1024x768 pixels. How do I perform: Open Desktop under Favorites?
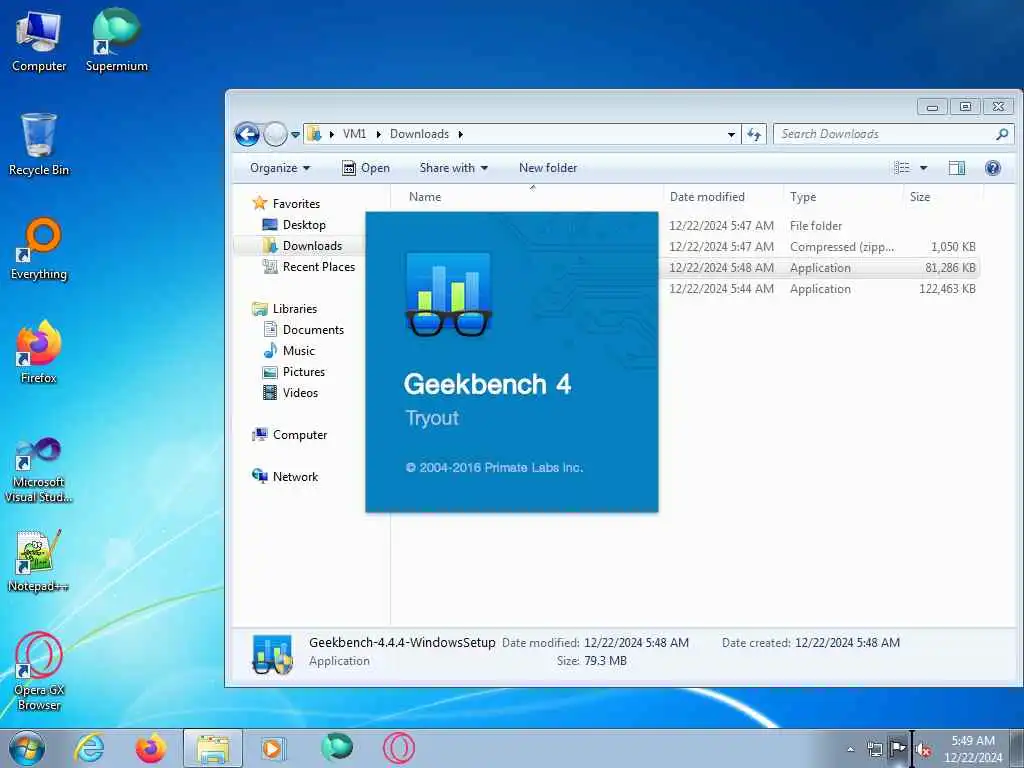(294, 225)
